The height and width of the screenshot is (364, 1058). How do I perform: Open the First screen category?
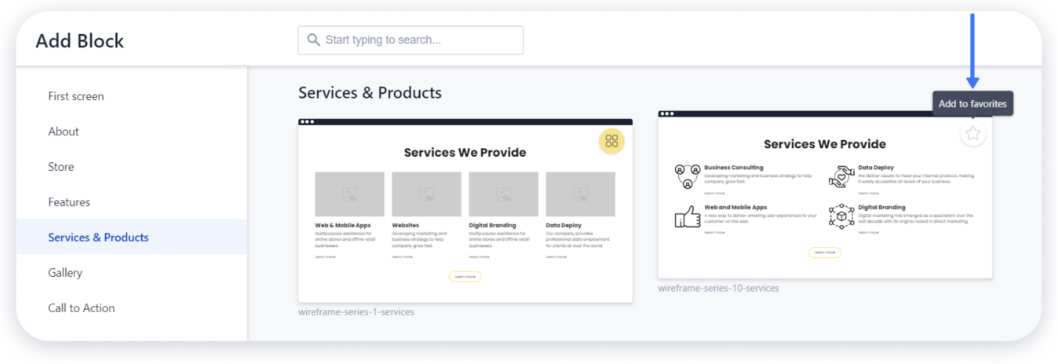[132, 96]
